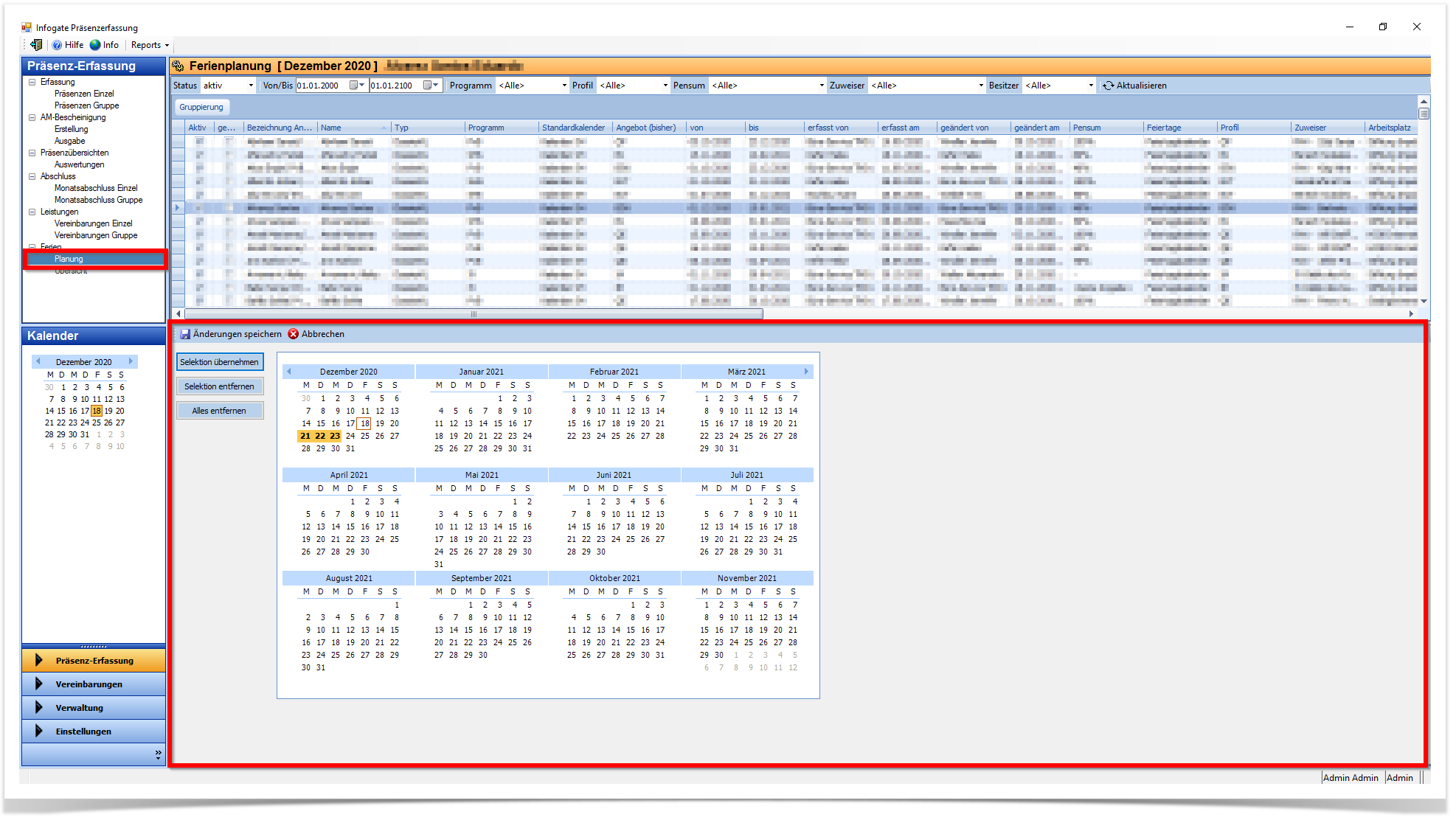Switch to Vereinbarungen navigation section
This screenshot has height=820, width=1456.
[94, 684]
